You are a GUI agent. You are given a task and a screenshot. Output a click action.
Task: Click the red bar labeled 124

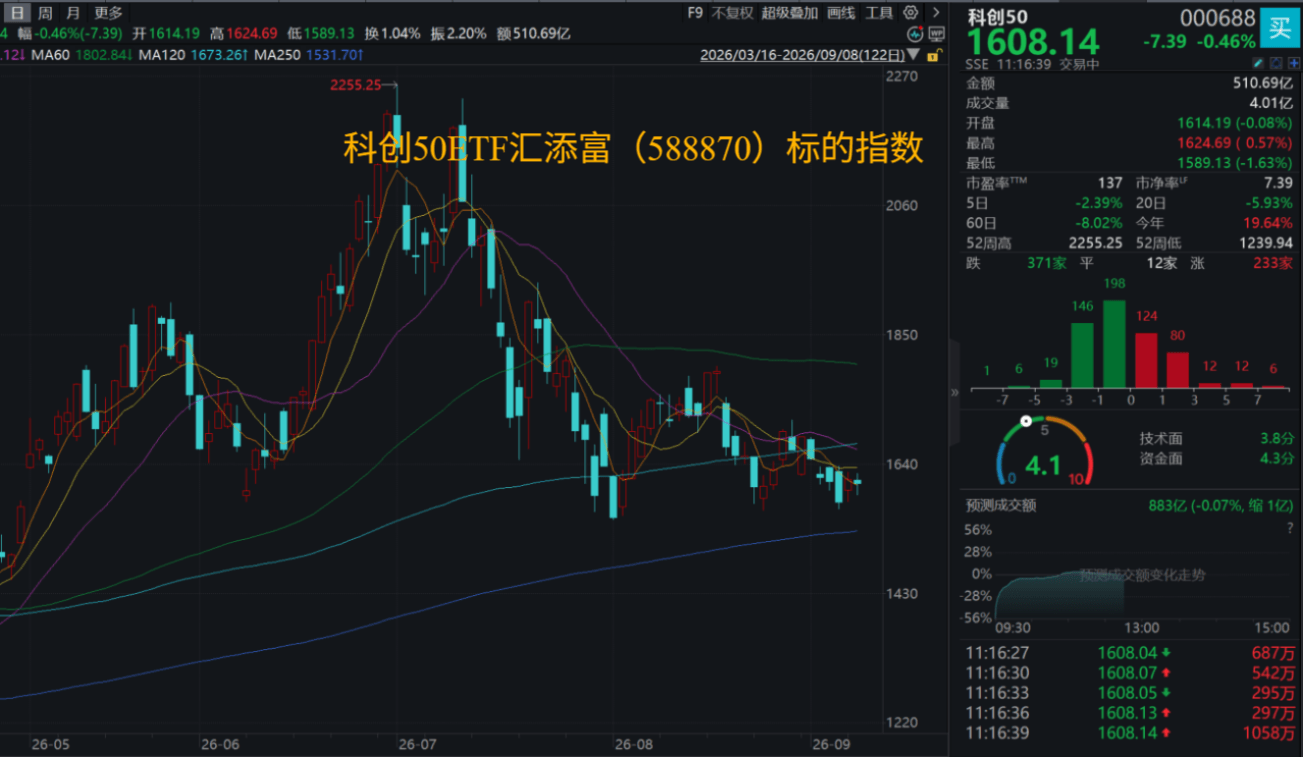pyautogui.click(x=1146, y=360)
